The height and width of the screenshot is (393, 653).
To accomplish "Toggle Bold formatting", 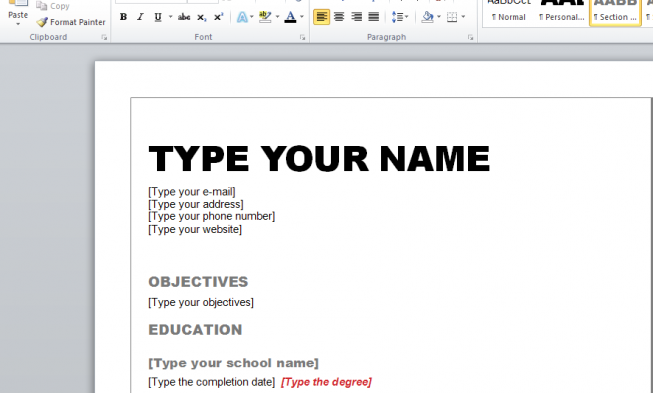I will click(x=123, y=17).
